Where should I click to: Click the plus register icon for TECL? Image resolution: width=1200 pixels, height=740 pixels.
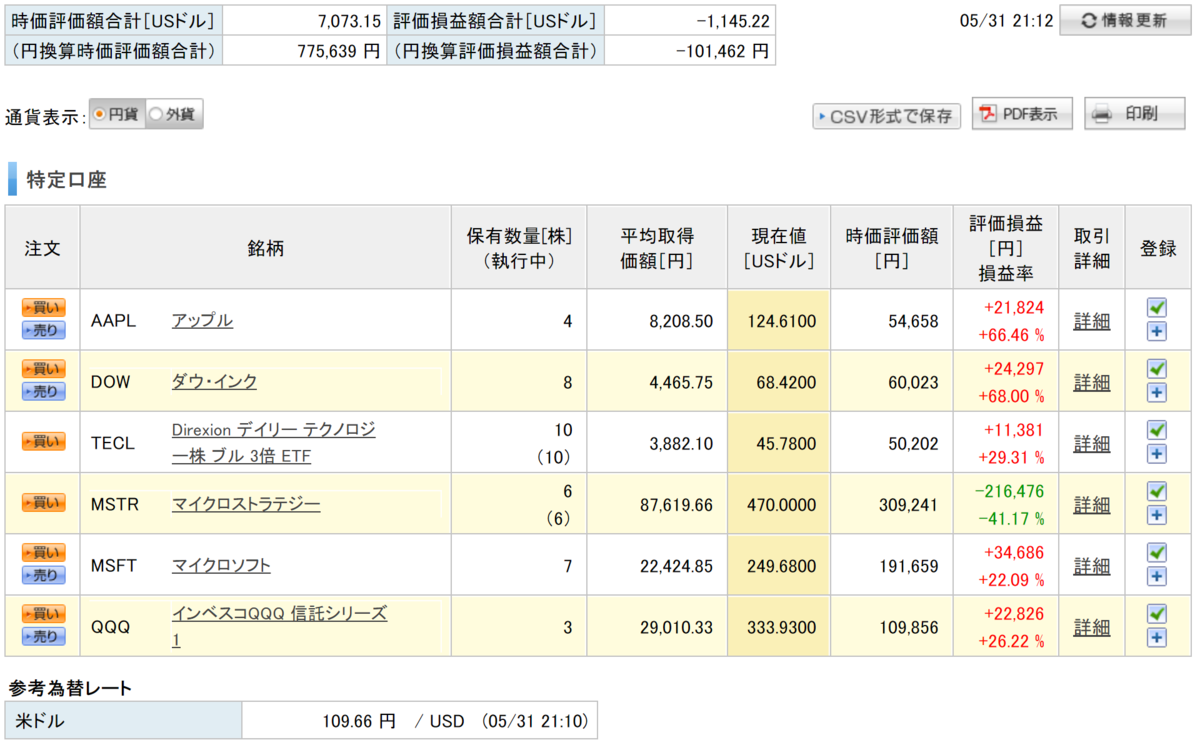coord(1157,454)
